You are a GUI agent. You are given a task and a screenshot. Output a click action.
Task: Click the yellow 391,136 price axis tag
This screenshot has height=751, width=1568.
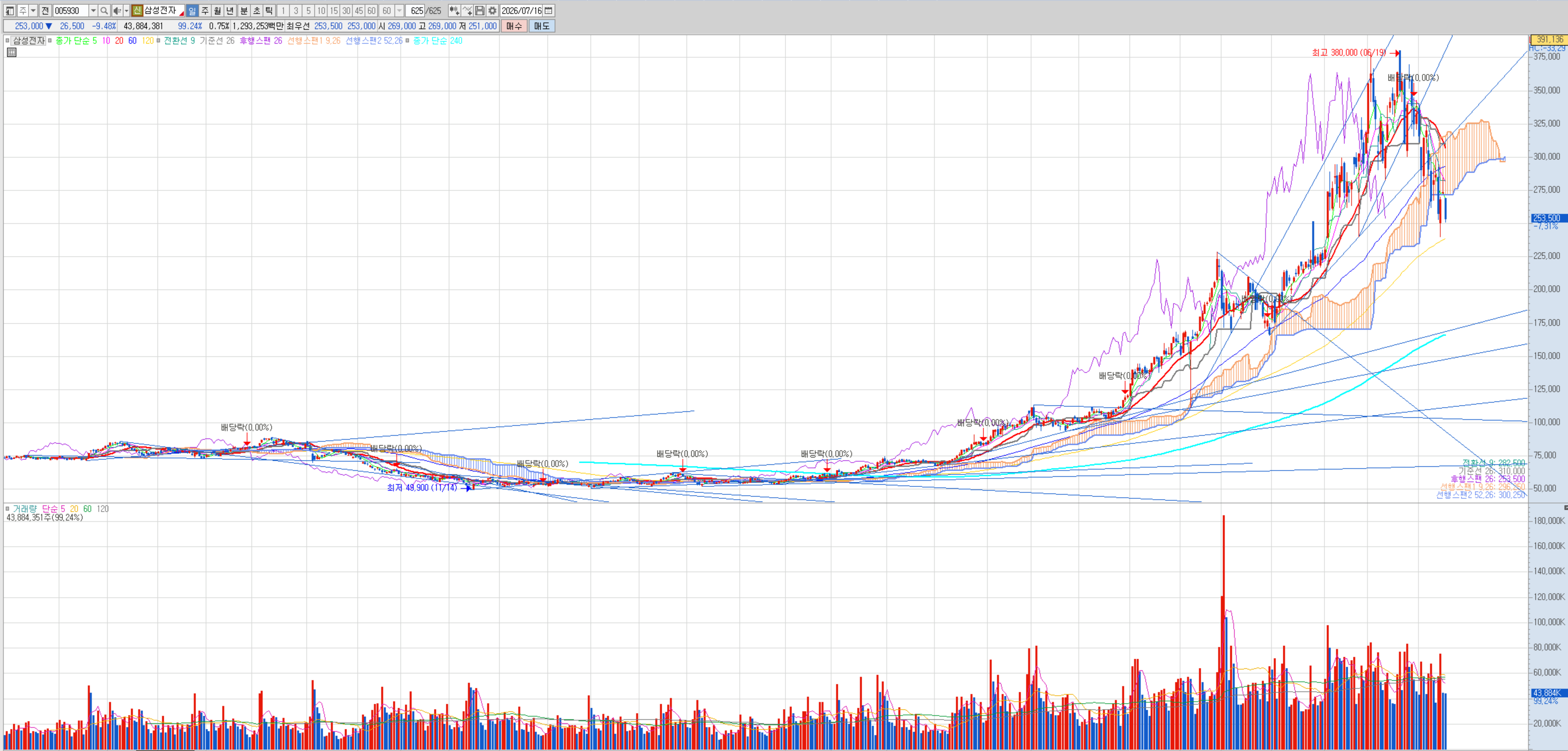pyautogui.click(x=1549, y=39)
